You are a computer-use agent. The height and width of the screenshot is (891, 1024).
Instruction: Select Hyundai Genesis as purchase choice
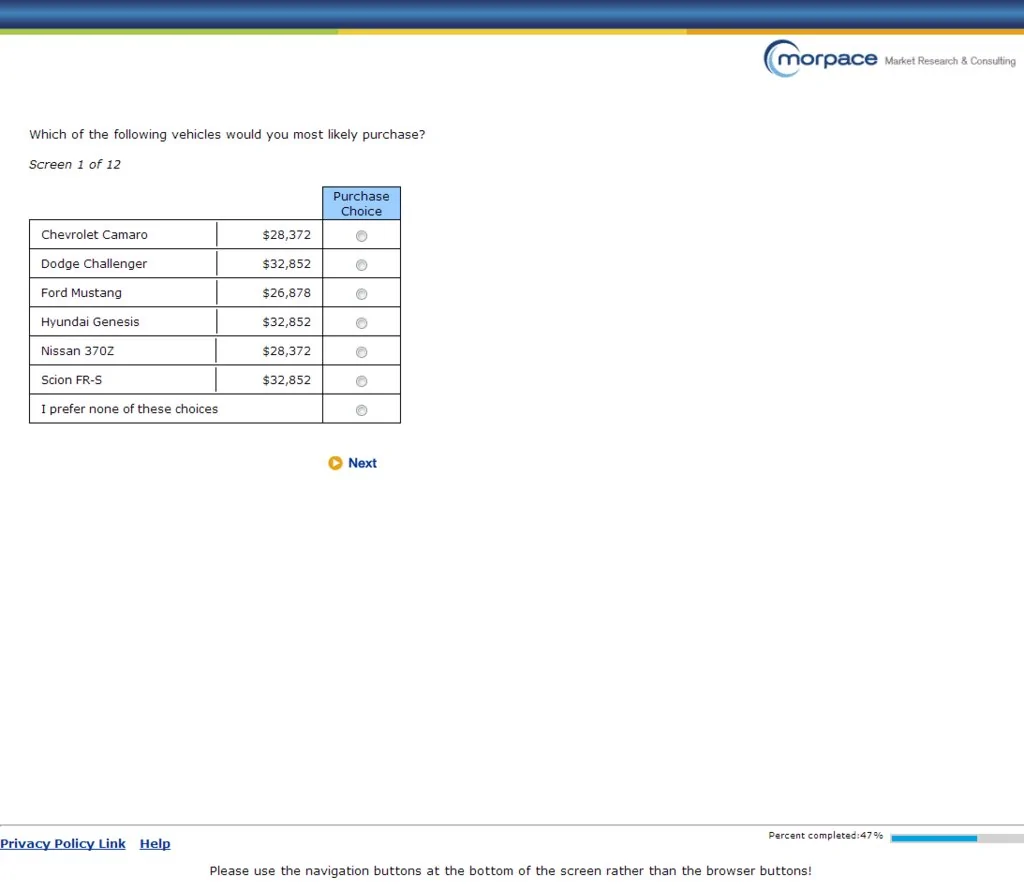point(361,323)
